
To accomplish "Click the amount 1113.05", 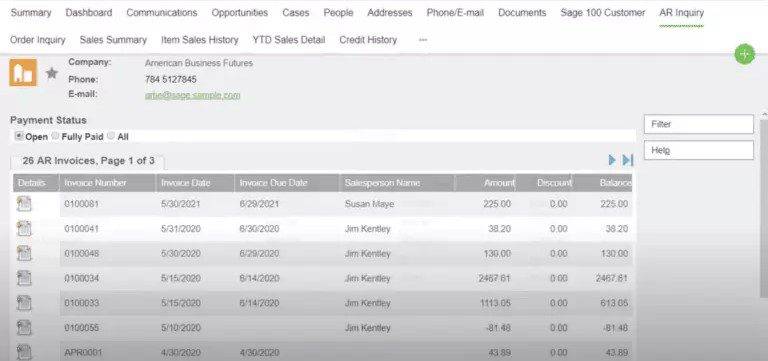I will tap(495, 303).
